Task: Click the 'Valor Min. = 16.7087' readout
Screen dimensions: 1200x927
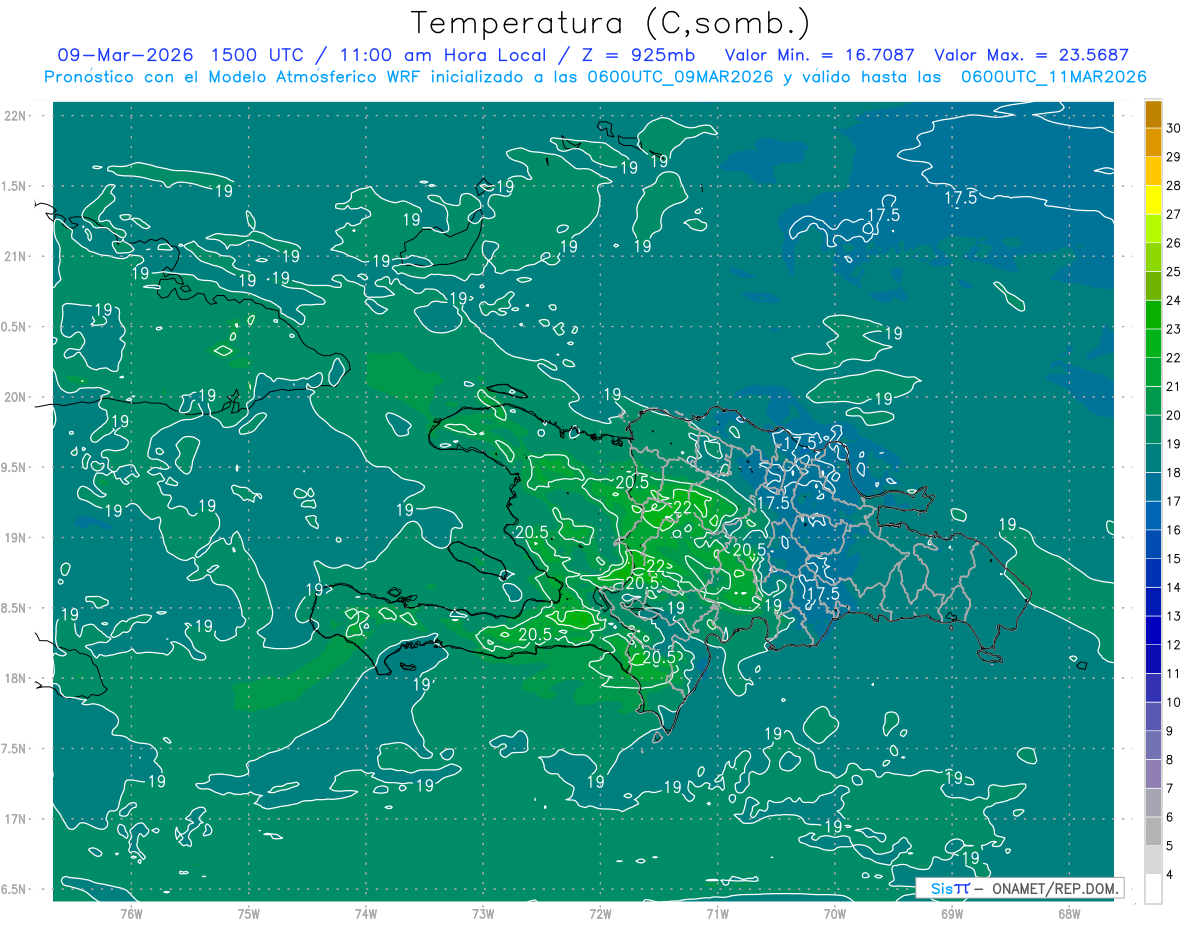Action: 820,55
